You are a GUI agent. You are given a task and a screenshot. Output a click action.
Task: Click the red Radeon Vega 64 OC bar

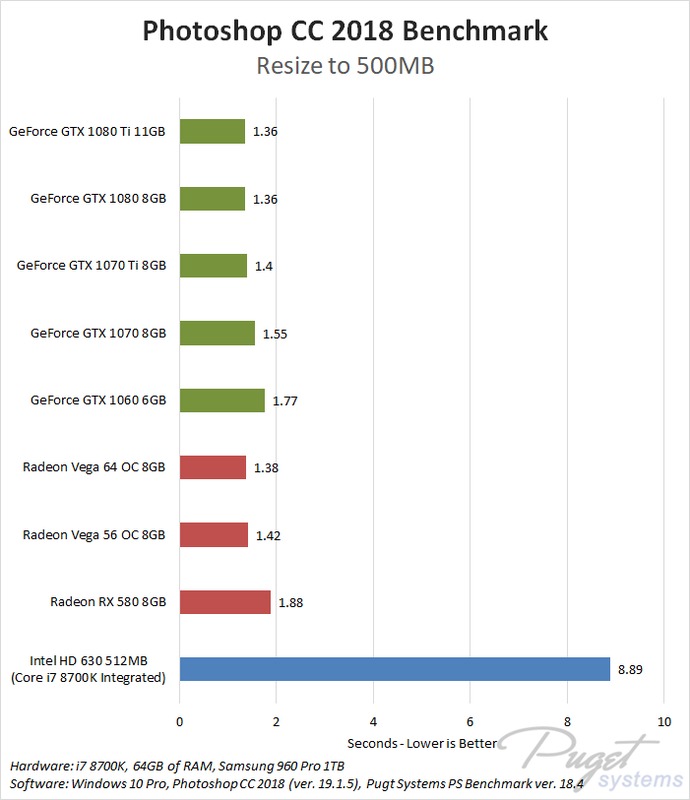pyautogui.click(x=213, y=467)
